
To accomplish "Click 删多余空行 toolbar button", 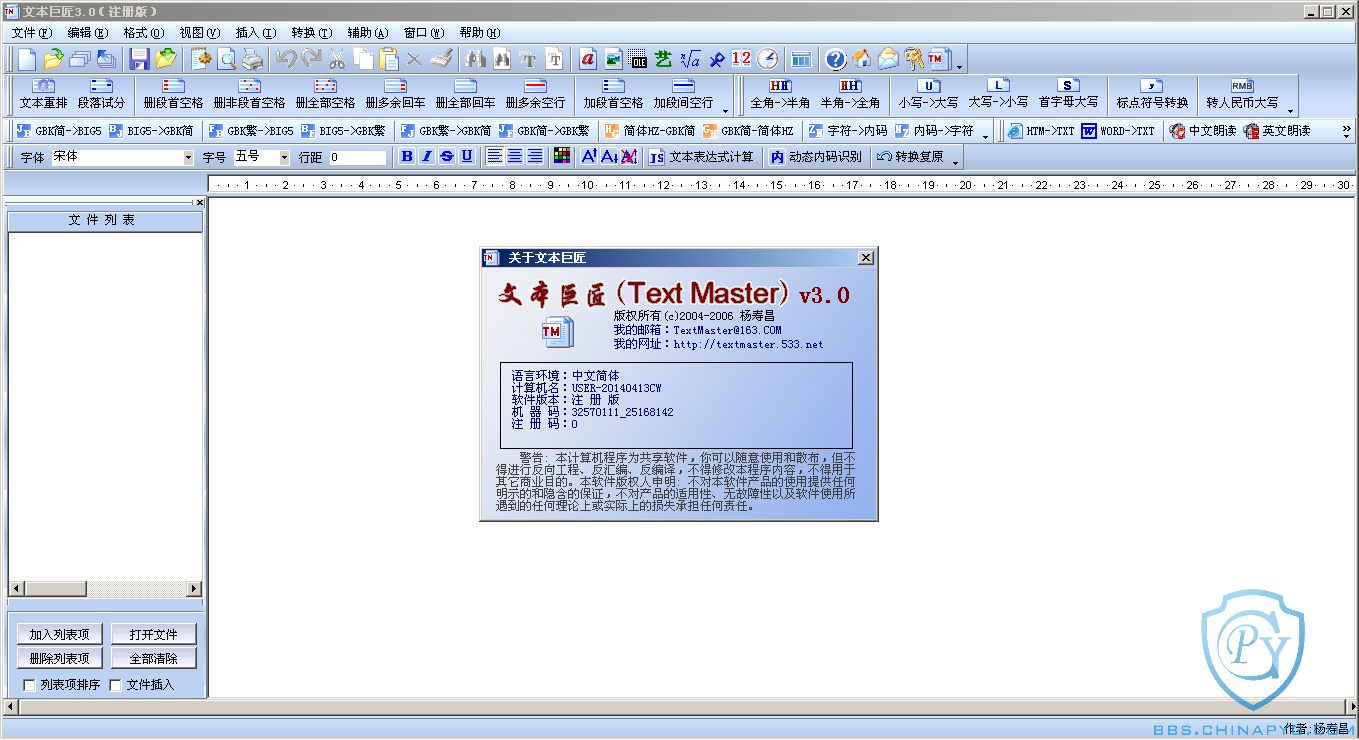I will tap(535, 95).
